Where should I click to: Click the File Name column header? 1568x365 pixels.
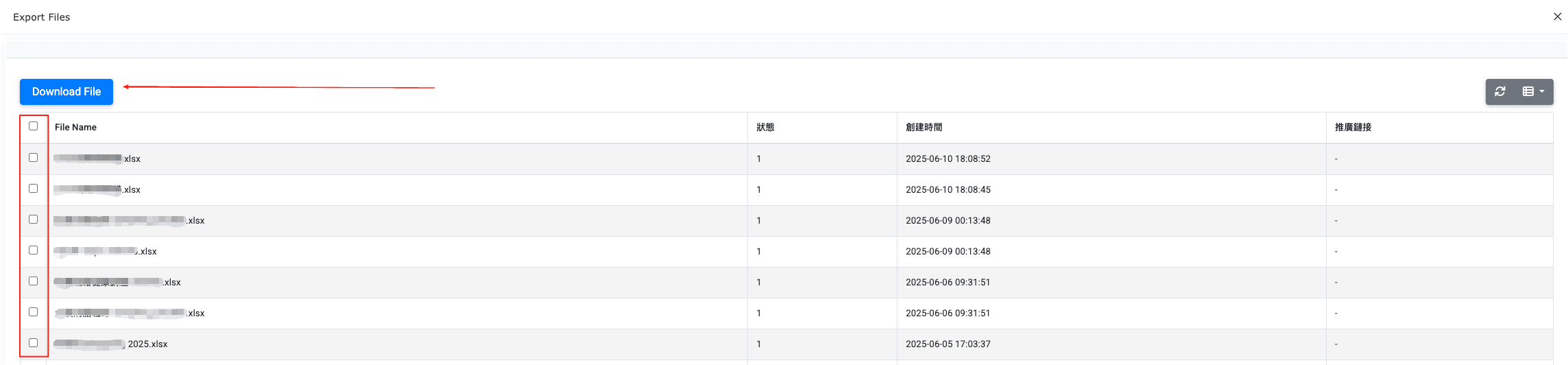pos(75,128)
